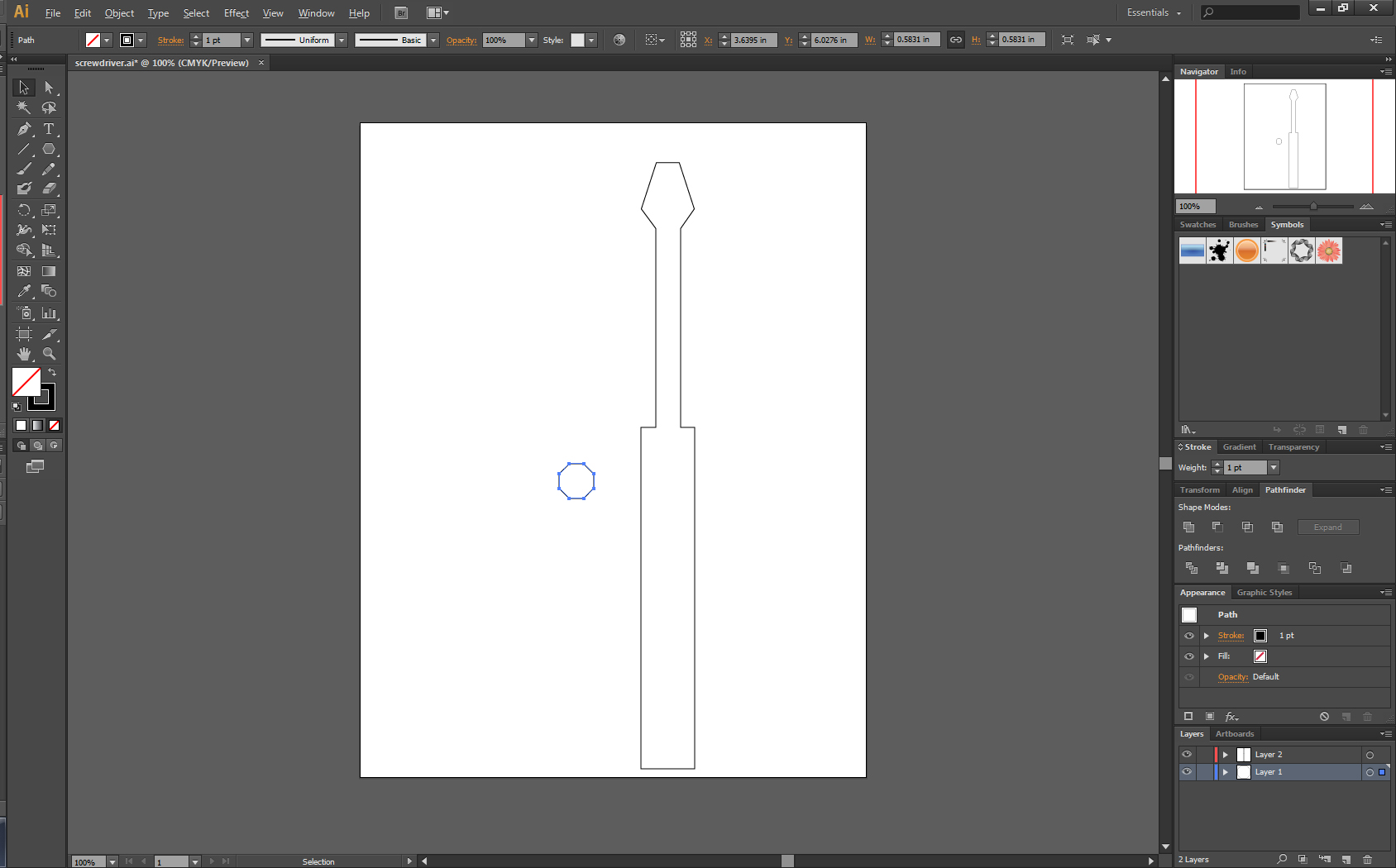This screenshot has height=868, width=1396.
Task: Select the Pencil tool
Action: coord(49,169)
